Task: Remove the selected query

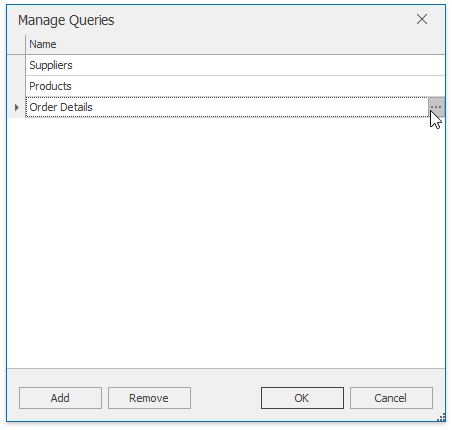Action: [149, 398]
